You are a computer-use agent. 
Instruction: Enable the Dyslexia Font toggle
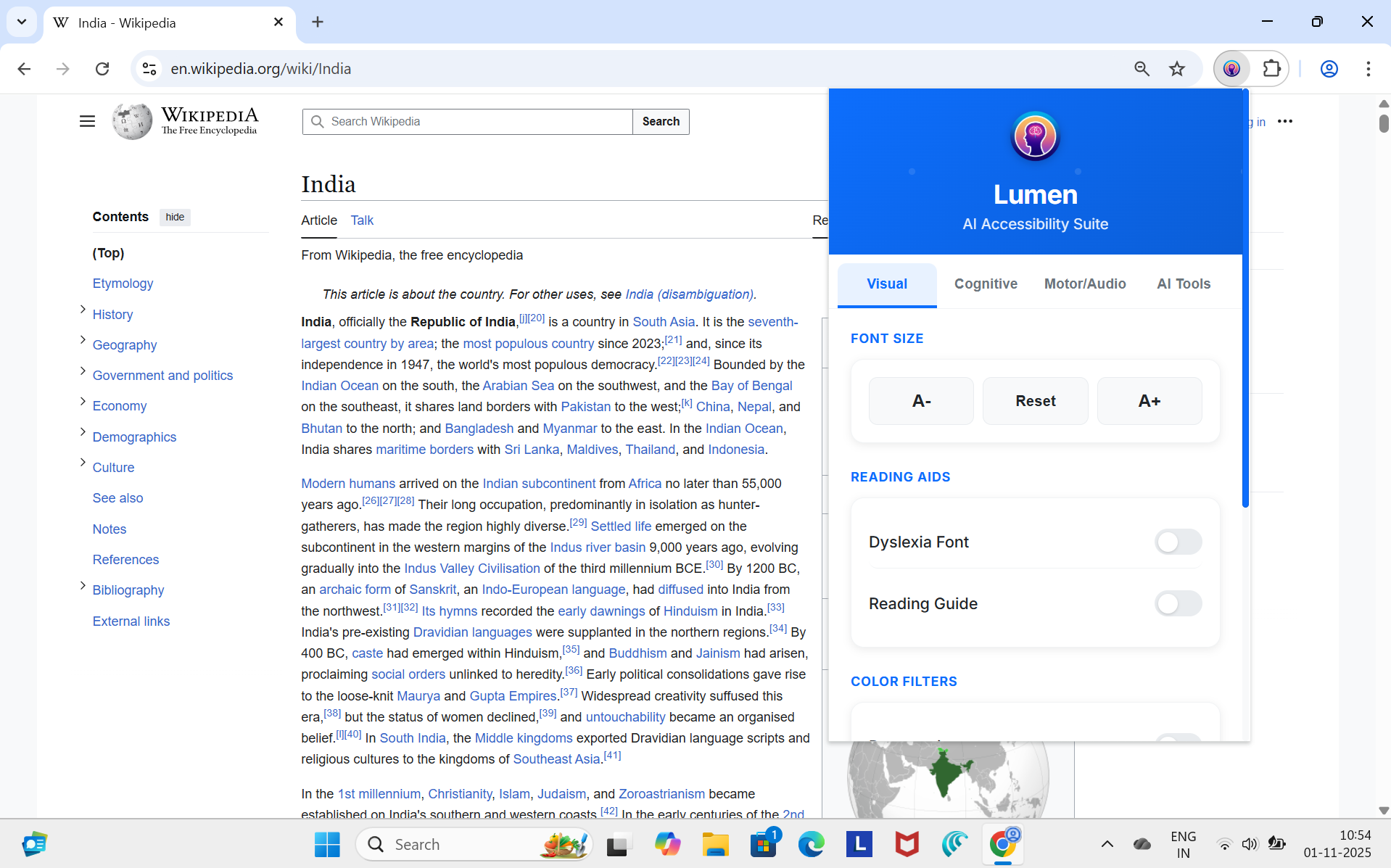point(1178,542)
